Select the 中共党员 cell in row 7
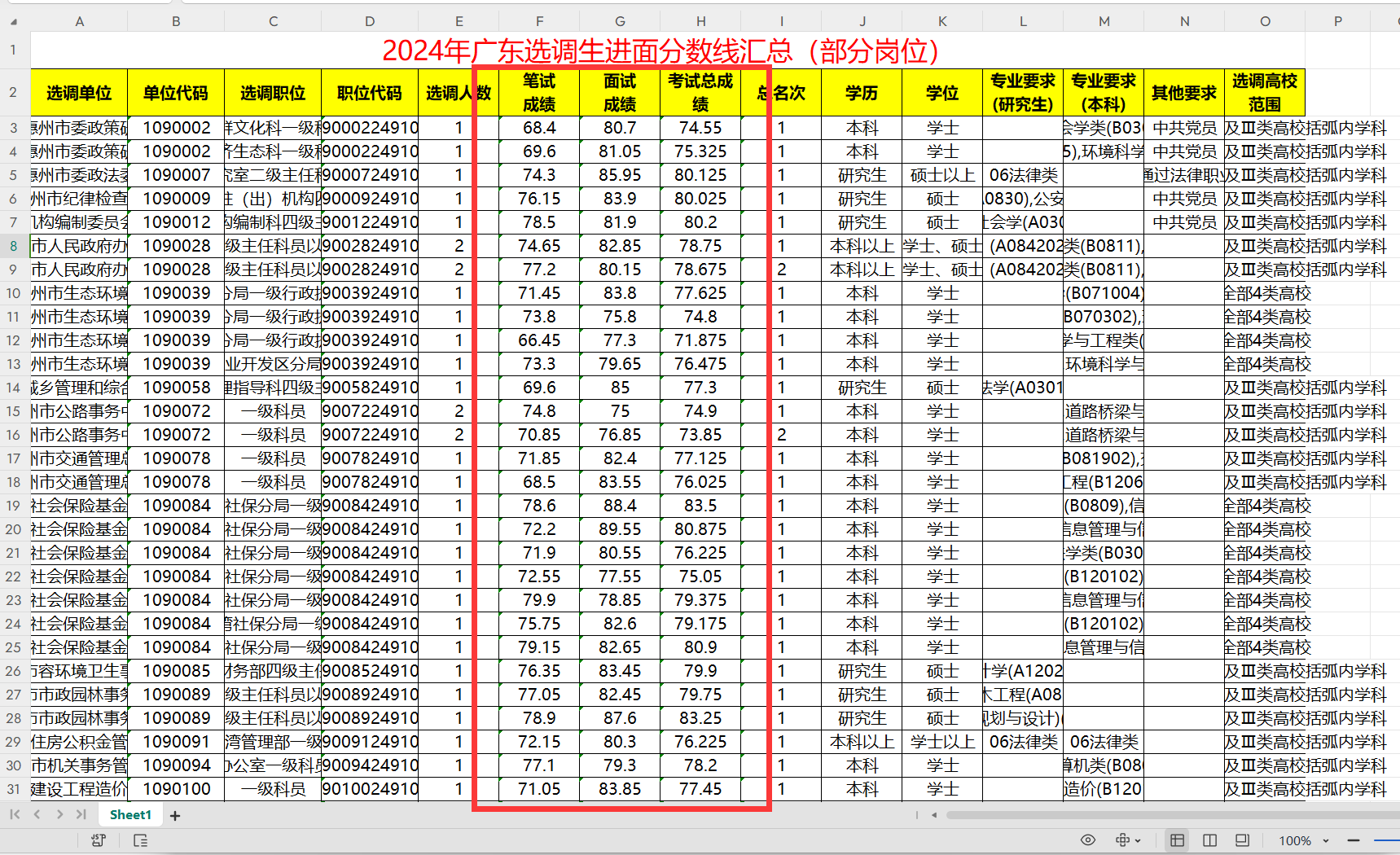The height and width of the screenshot is (855, 1400). [1184, 222]
